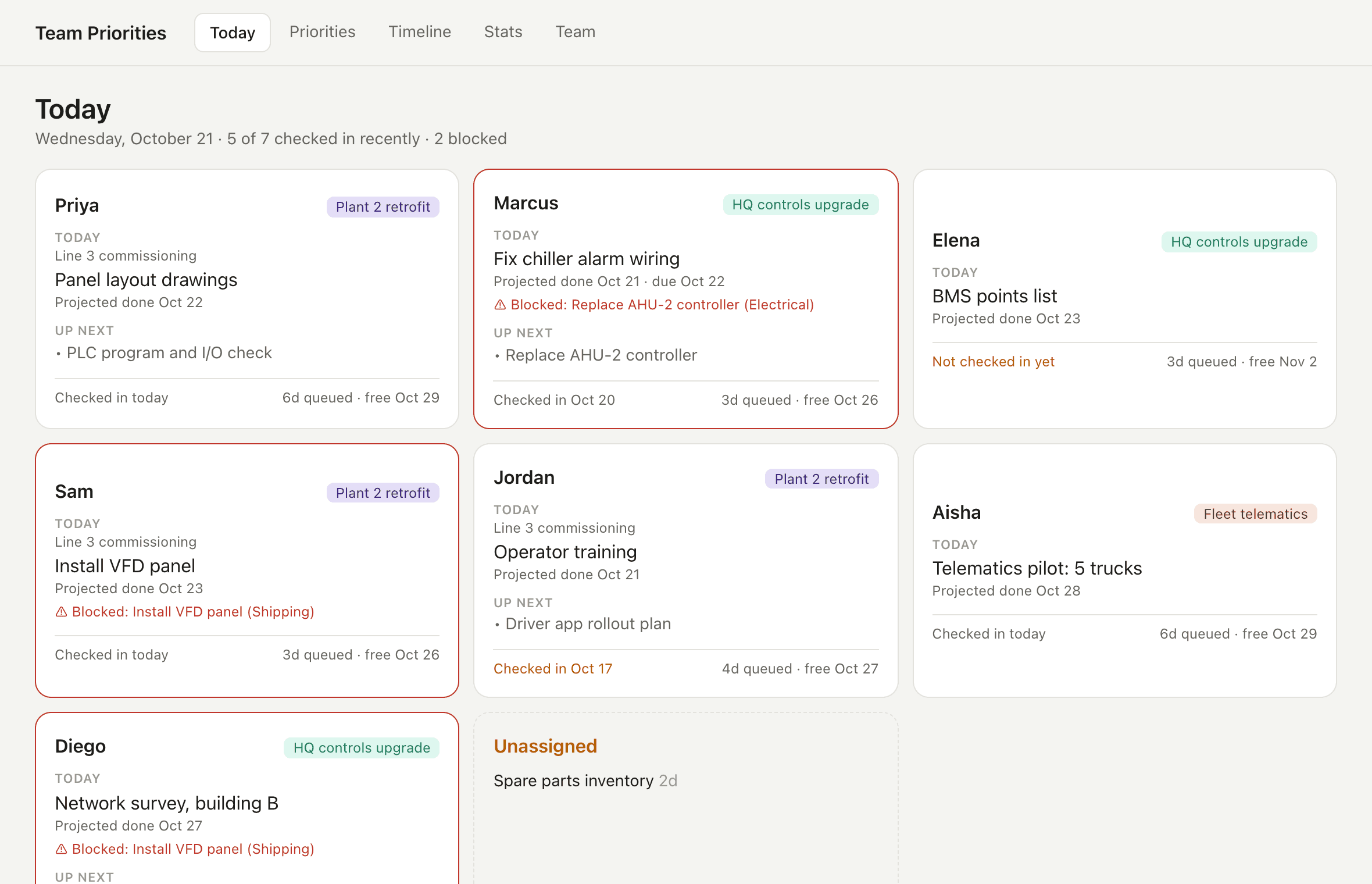Switch to the Priorities tab
This screenshot has height=884, width=1372.
(322, 32)
